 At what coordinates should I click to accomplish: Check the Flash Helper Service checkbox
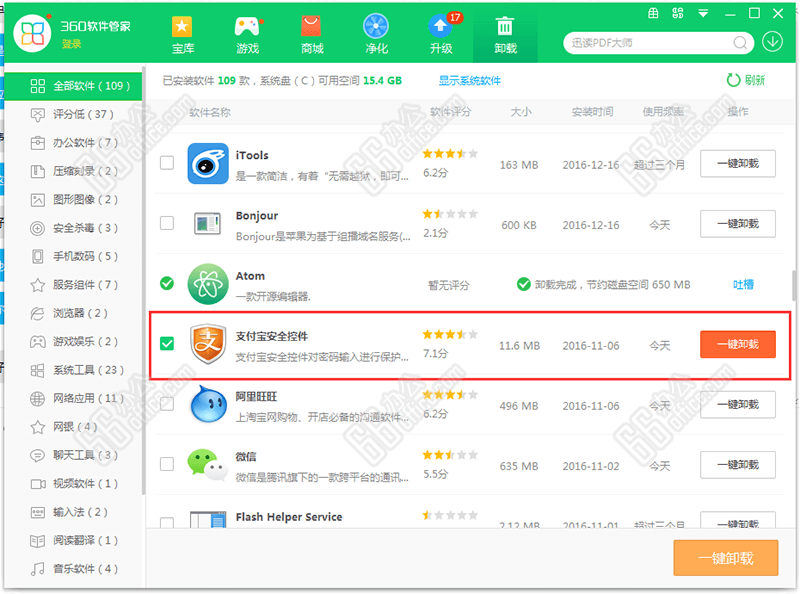167,523
